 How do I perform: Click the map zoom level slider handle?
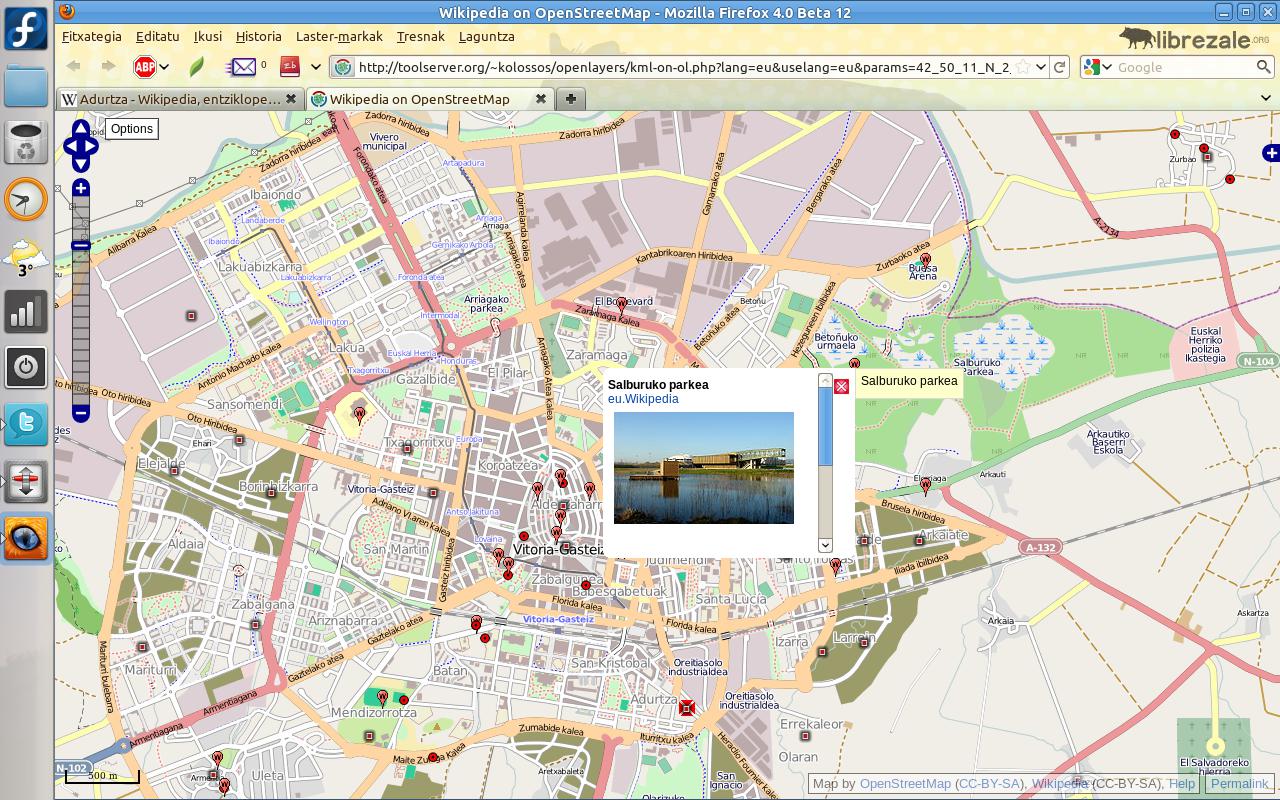click(x=81, y=245)
